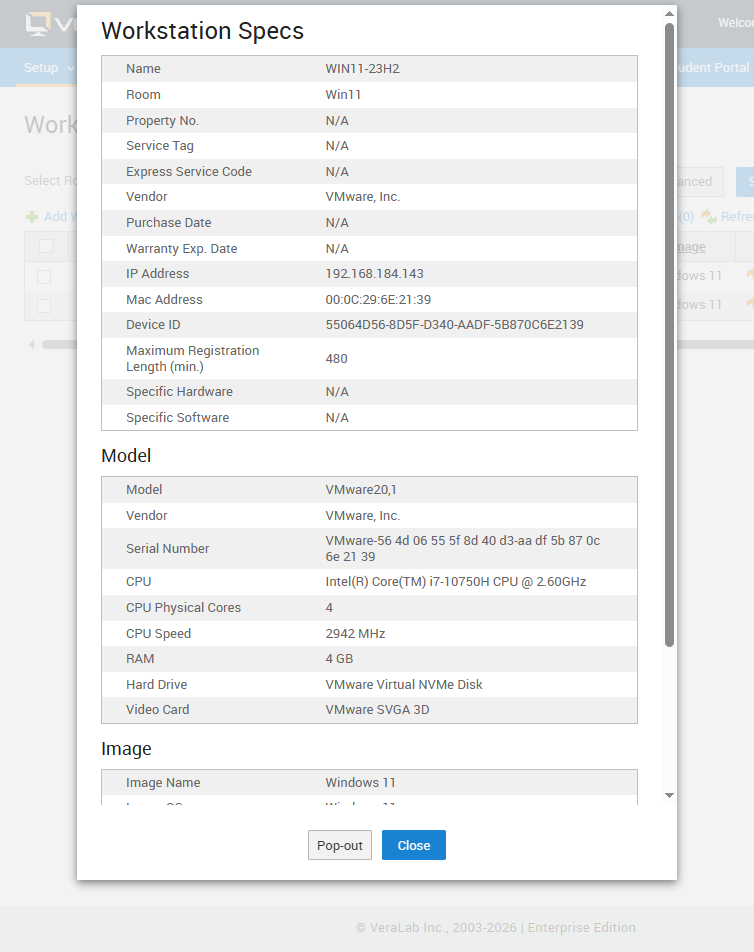Sort by the Image column header
The image size is (754, 952).
[x=691, y=246]
